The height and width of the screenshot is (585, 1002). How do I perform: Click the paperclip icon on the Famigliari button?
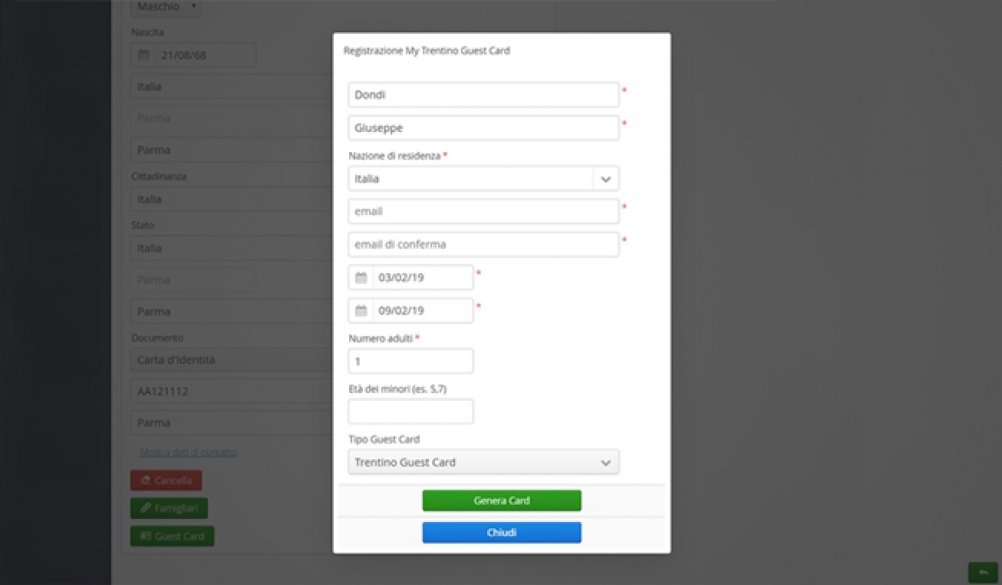pos(145,508)
